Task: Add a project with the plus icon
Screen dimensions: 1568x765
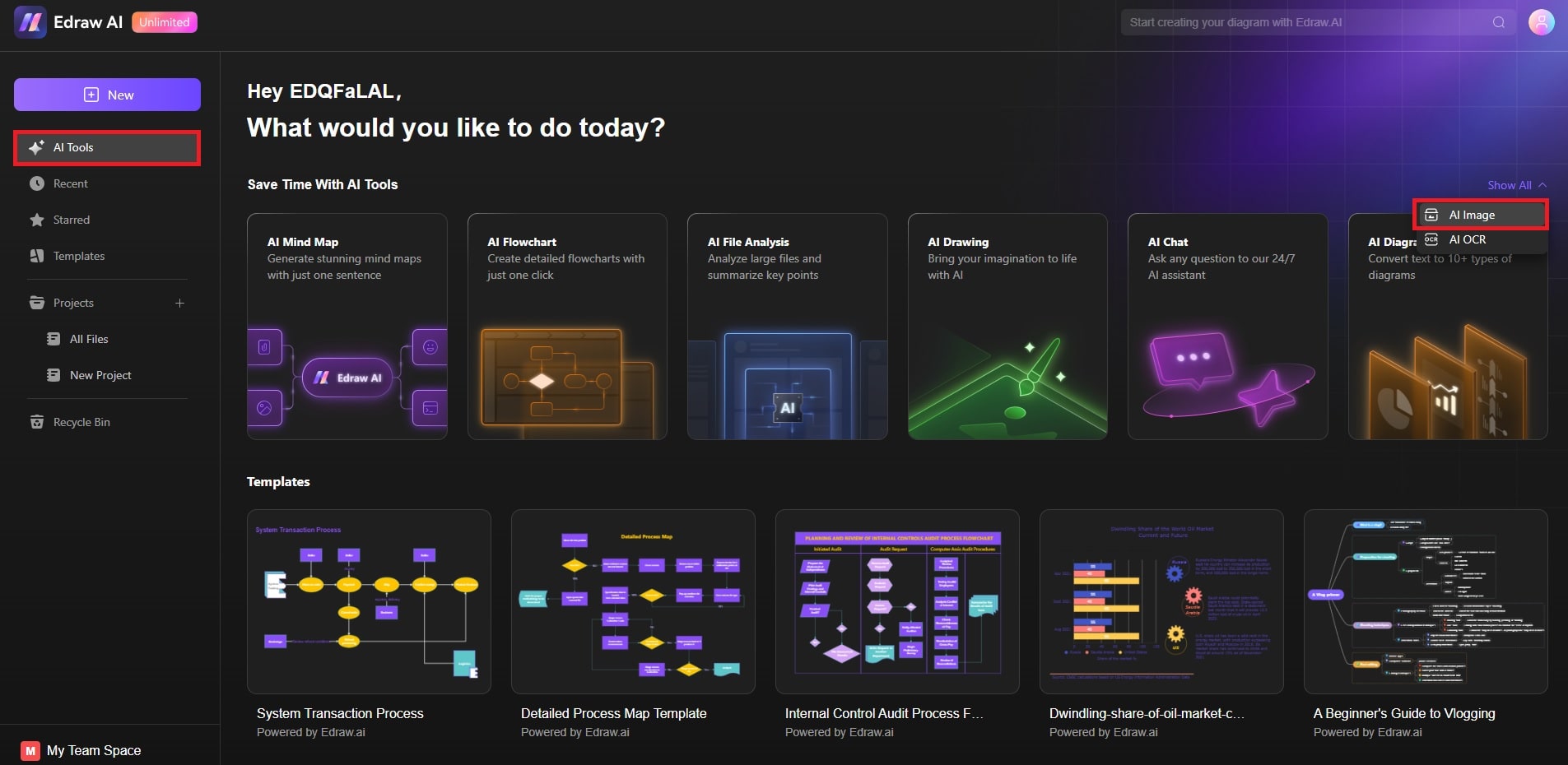Action: click(x=179, y=303)
